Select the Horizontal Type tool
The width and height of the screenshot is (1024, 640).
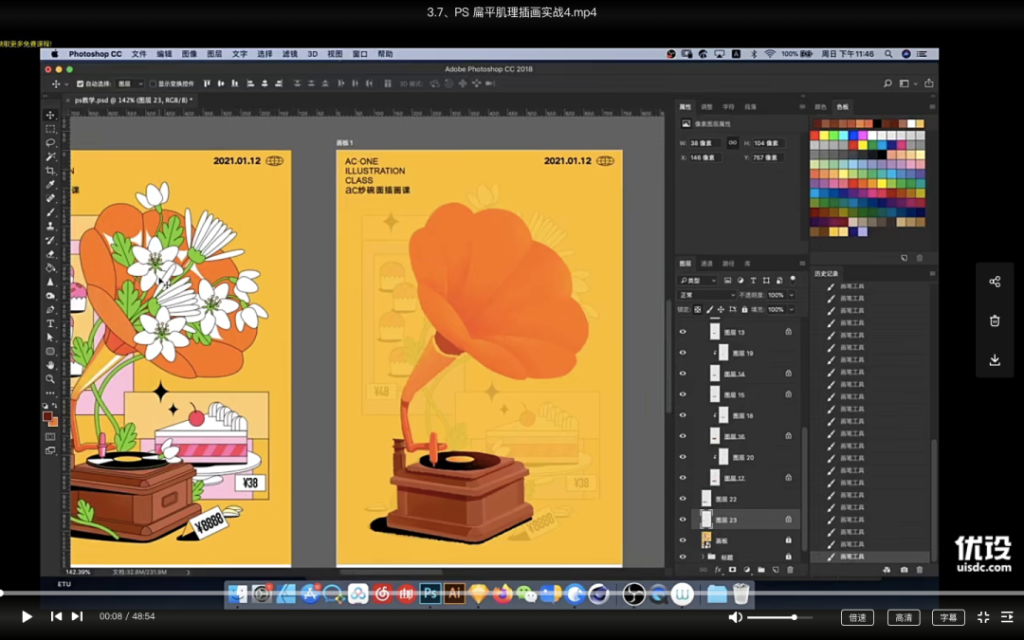point(50,324)
